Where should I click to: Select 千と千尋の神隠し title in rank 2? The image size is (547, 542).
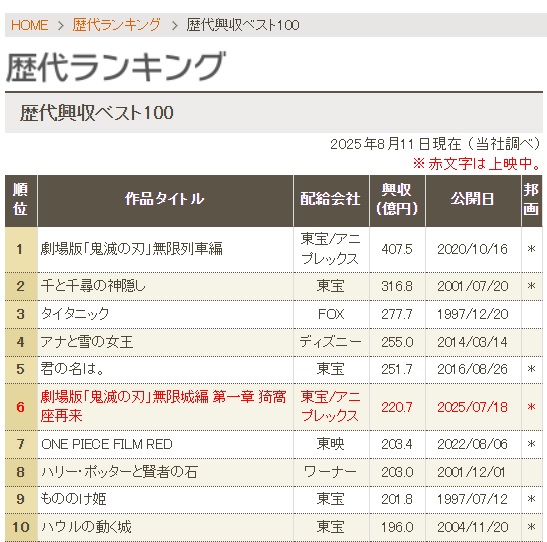click(x=93, y=286)
